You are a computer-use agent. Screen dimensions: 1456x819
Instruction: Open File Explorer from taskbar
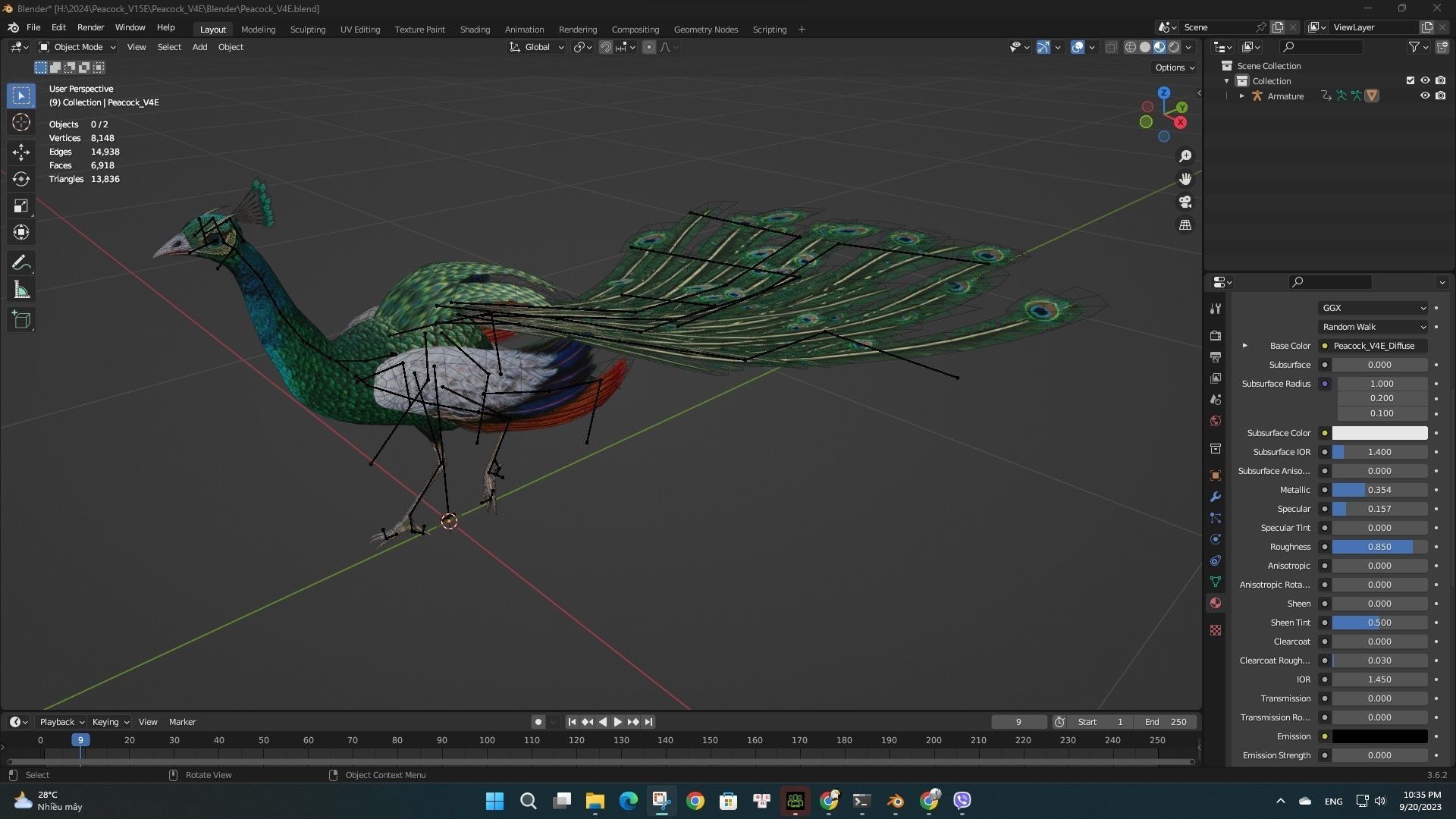595,801
